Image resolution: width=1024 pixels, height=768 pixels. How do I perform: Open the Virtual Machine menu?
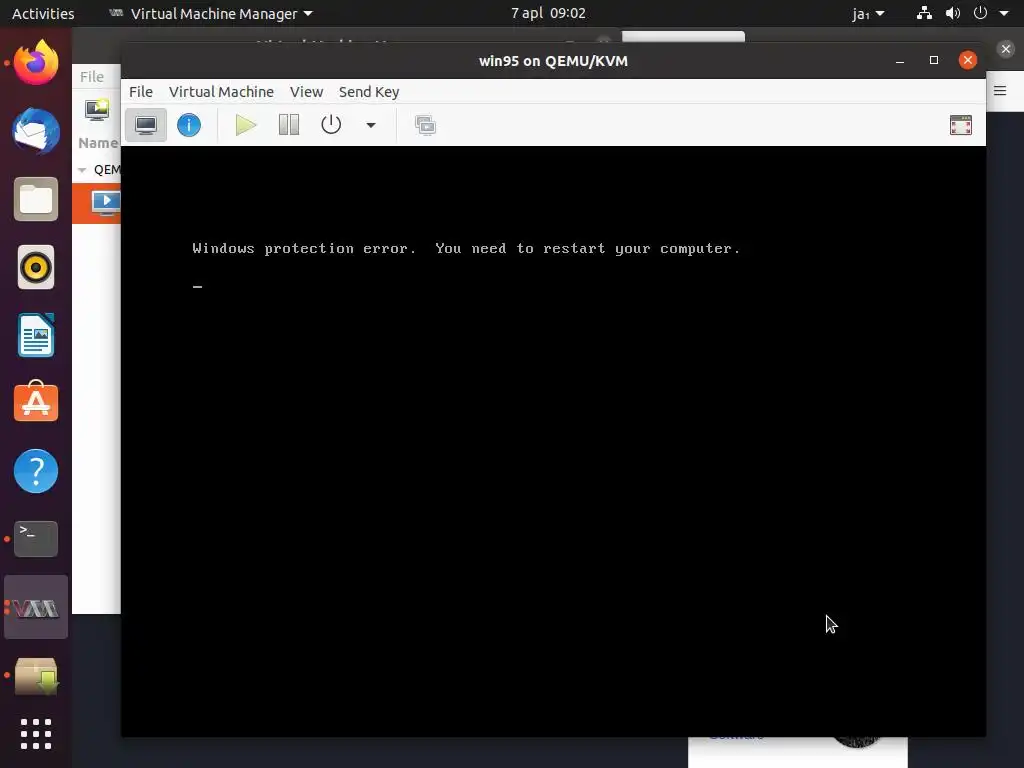[221, 92]
